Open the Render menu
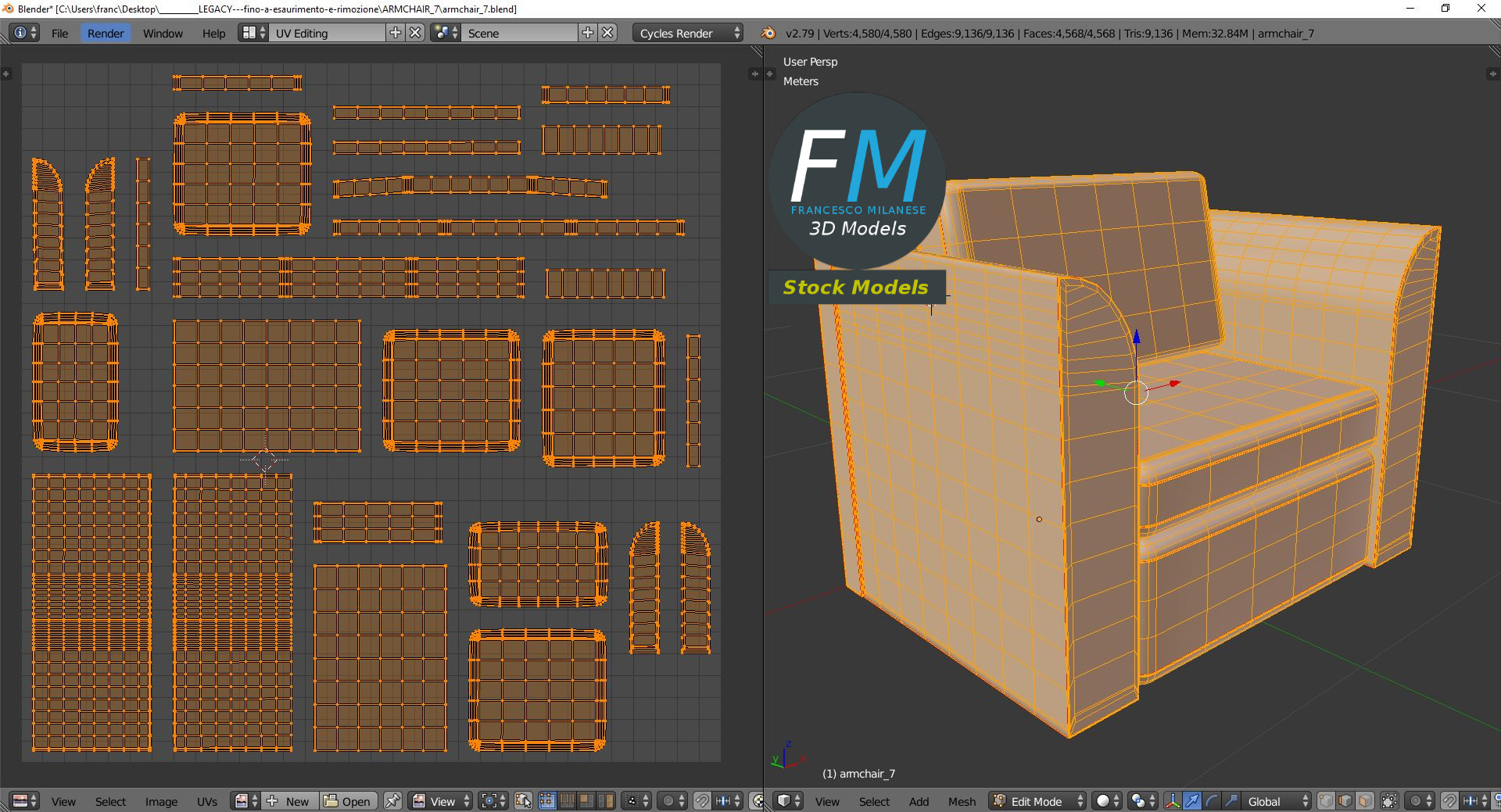Image resolution: width=1501 pixels, height=812 pixels. pyautogui.click(x=106, y=33)
